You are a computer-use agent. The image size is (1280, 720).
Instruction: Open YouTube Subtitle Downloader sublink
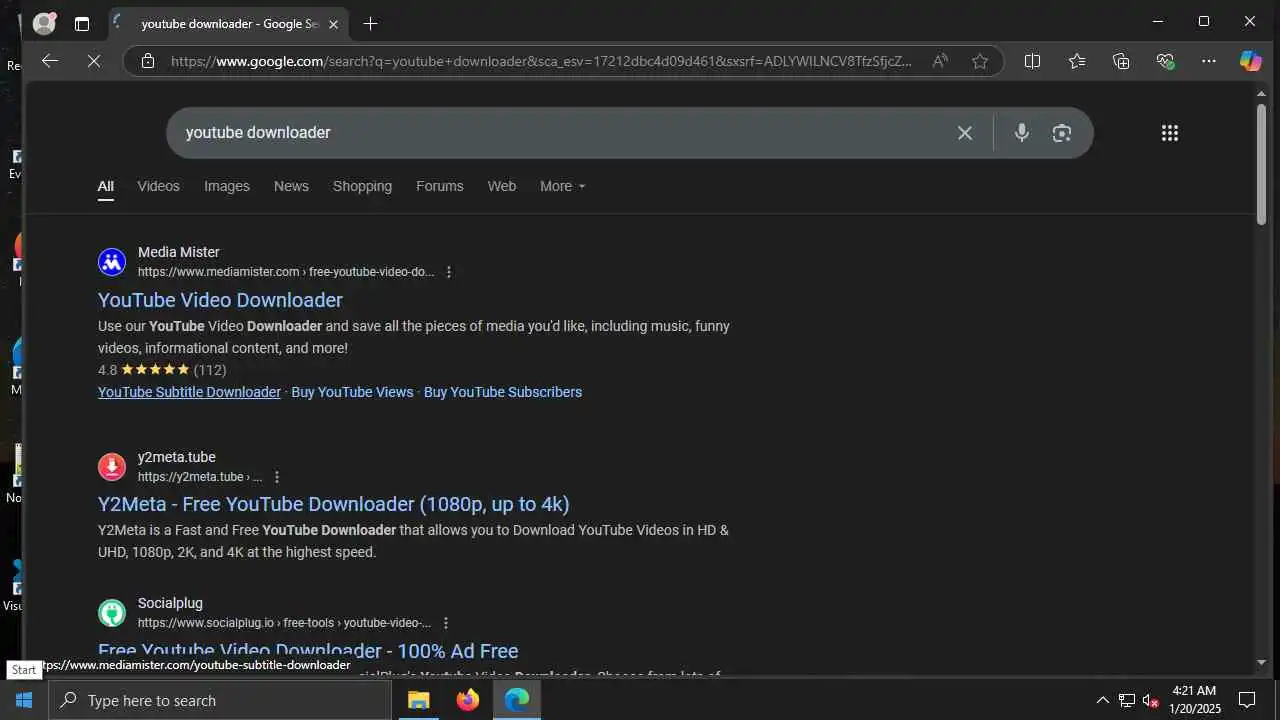click(189, 392)
